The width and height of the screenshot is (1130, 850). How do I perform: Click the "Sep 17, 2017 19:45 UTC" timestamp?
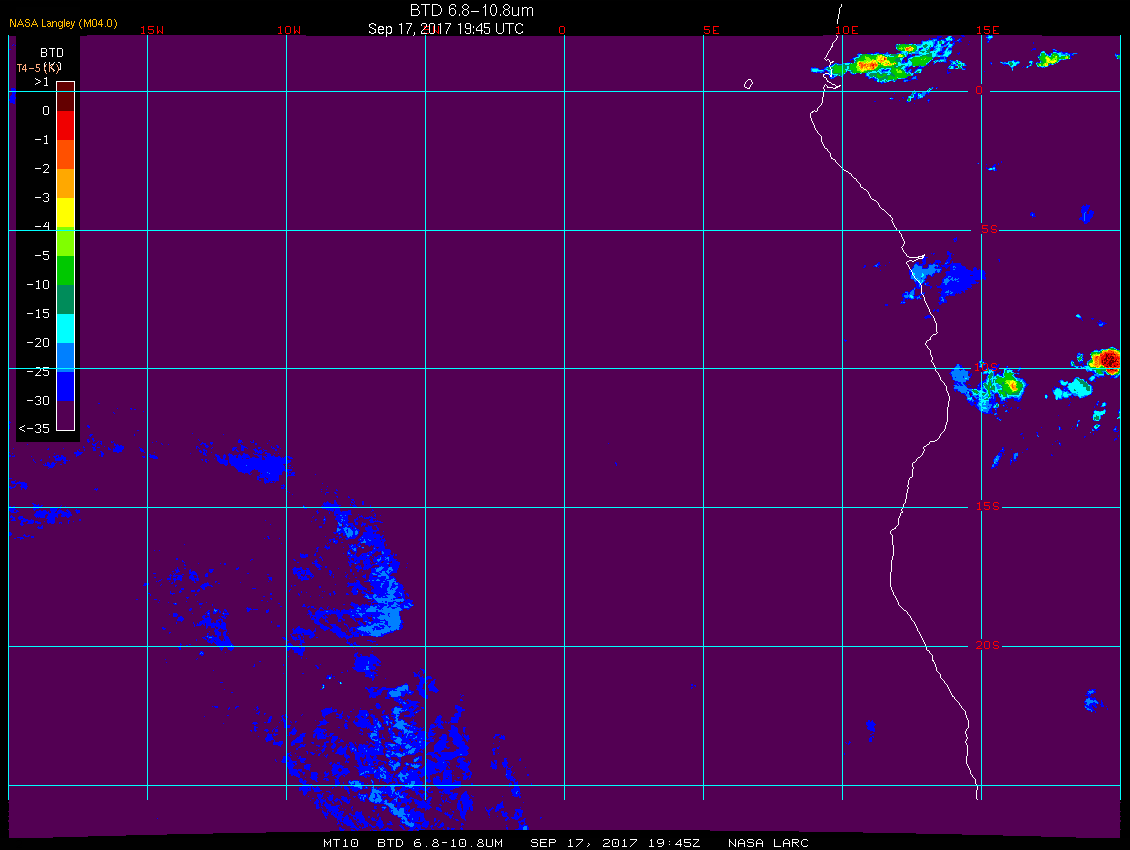coord(445,29)
